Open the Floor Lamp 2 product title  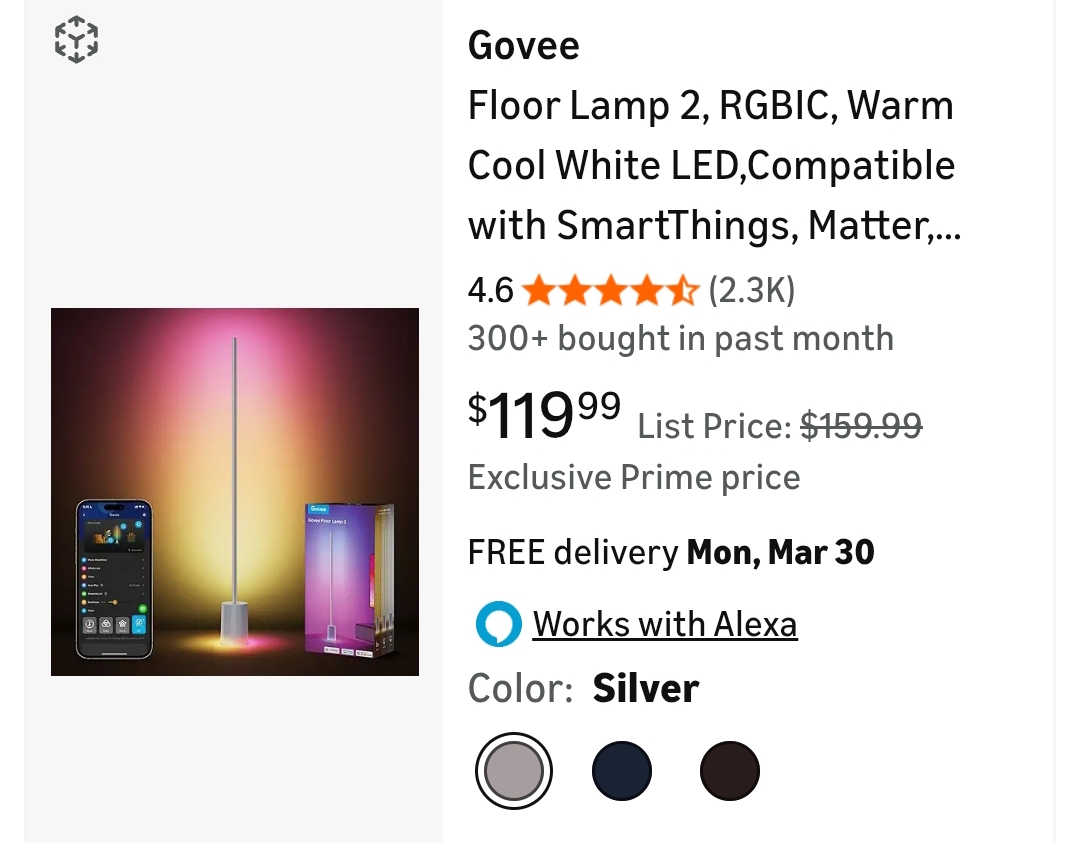pyautogui.click(x=713, y=166)
